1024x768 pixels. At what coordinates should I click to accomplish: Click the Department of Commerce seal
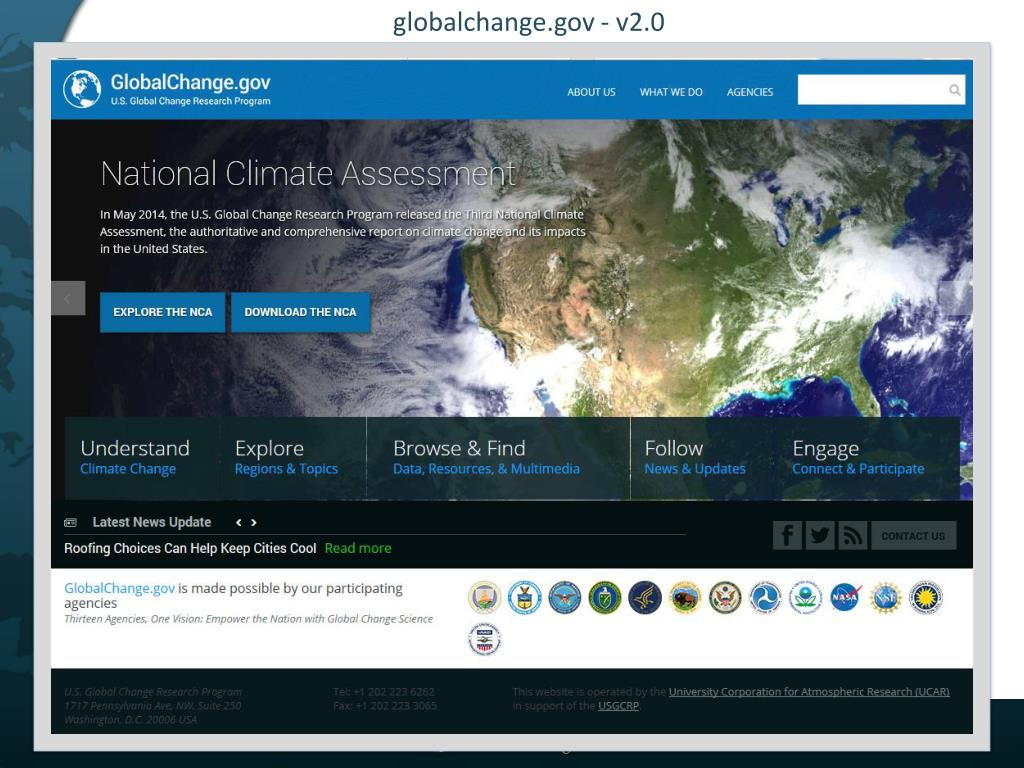pyautogui.click(x=524, y=598)
